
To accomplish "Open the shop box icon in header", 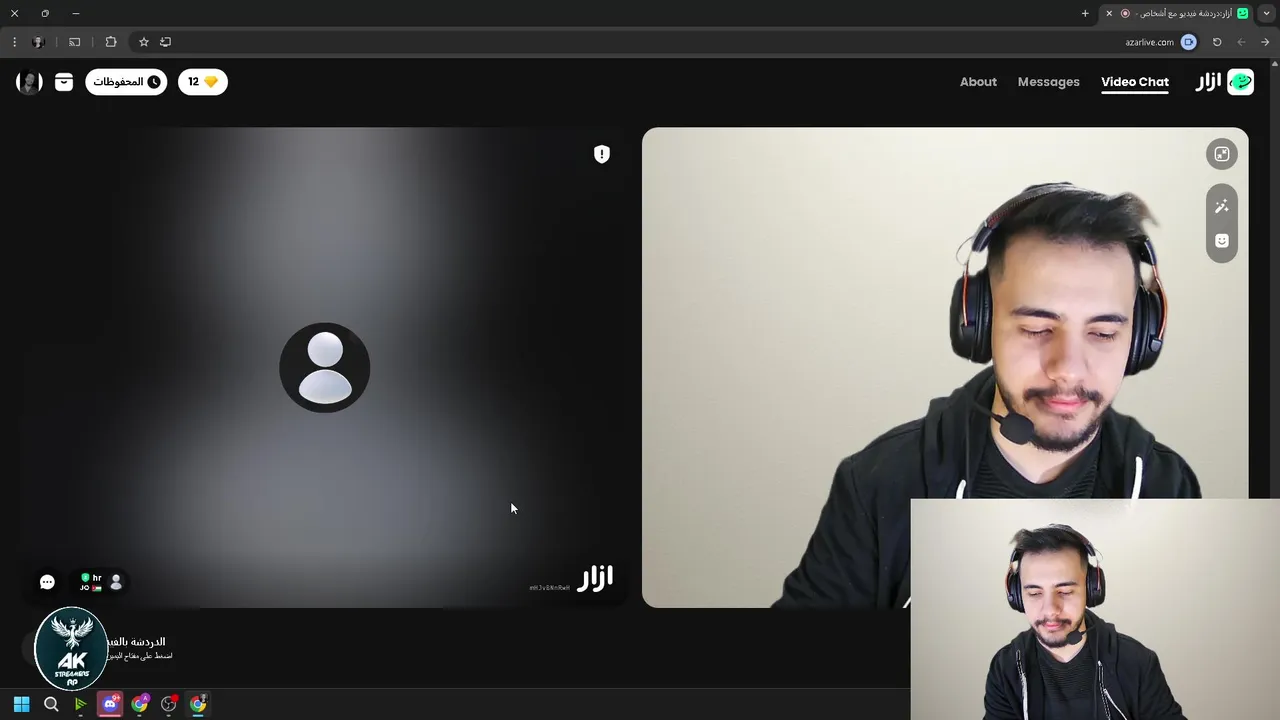I will [64, 82].
